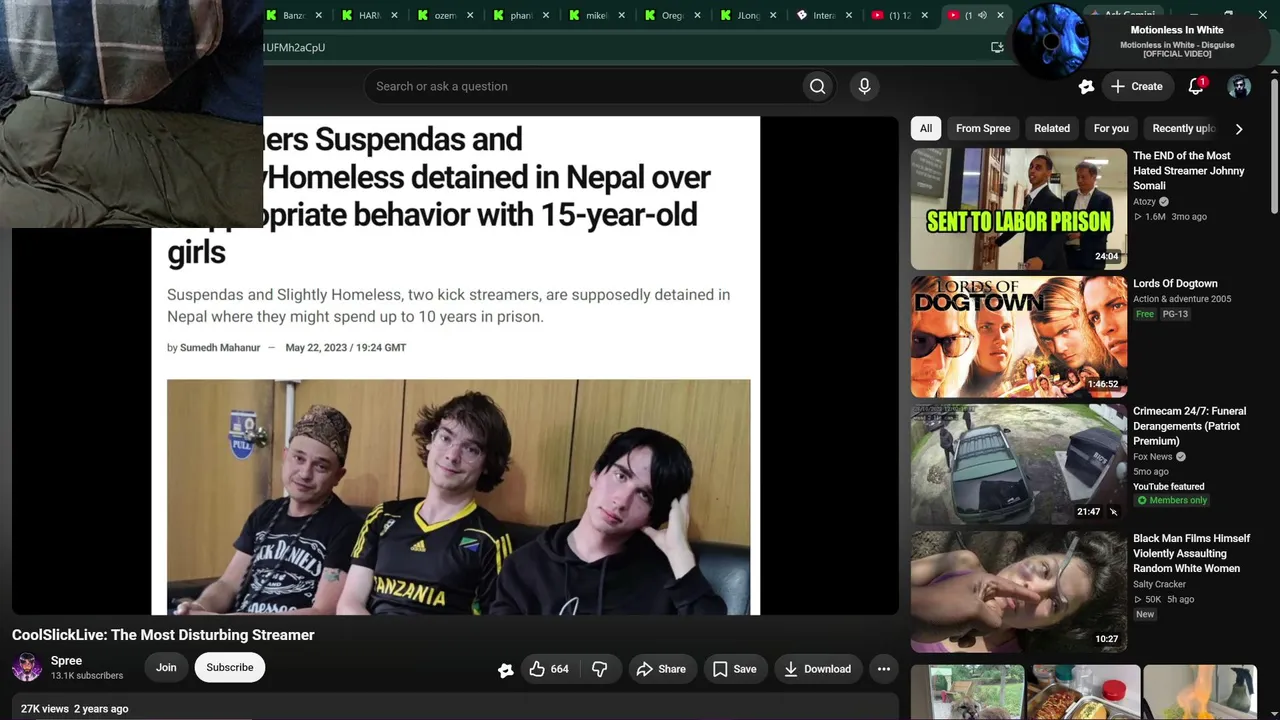Screen dimensions: 1280x720
Task: Open 'Black Man Films Himself' video title
Action: 1191,553
